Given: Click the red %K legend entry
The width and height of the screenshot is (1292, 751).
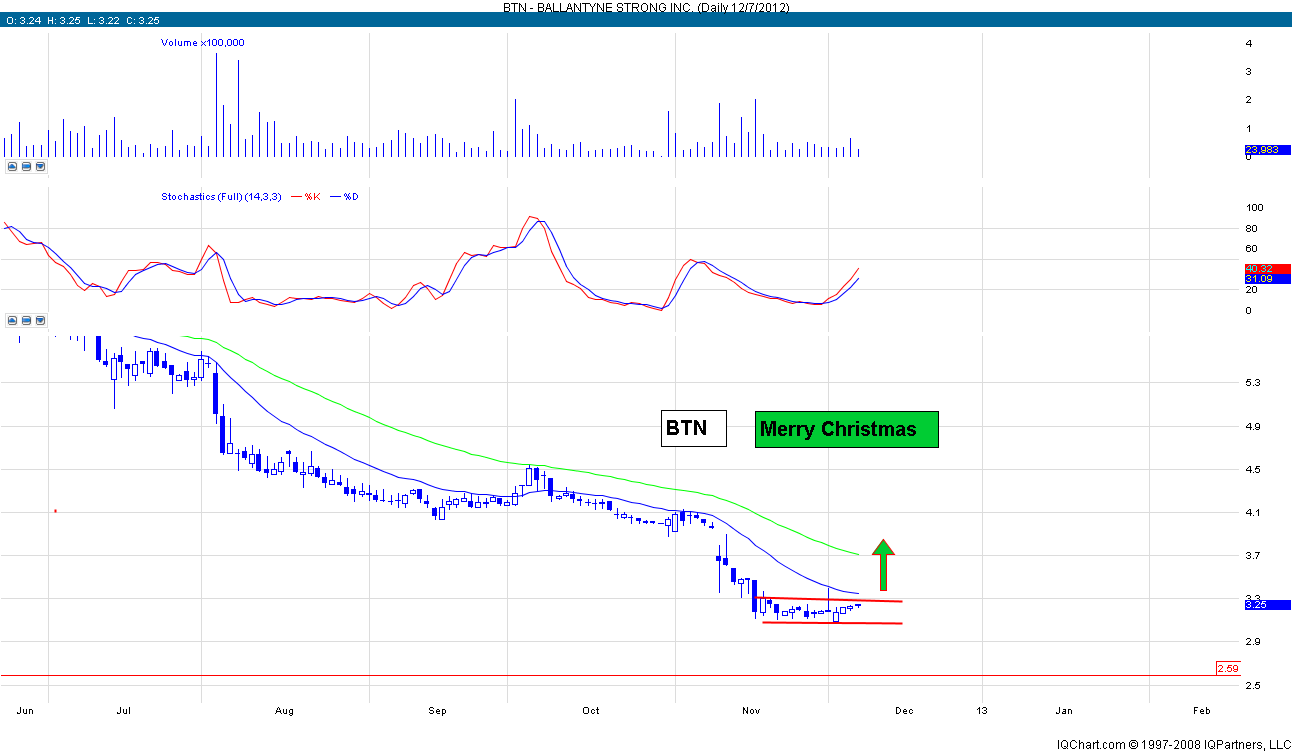Looking at the screenshot, I should (310, 197).
